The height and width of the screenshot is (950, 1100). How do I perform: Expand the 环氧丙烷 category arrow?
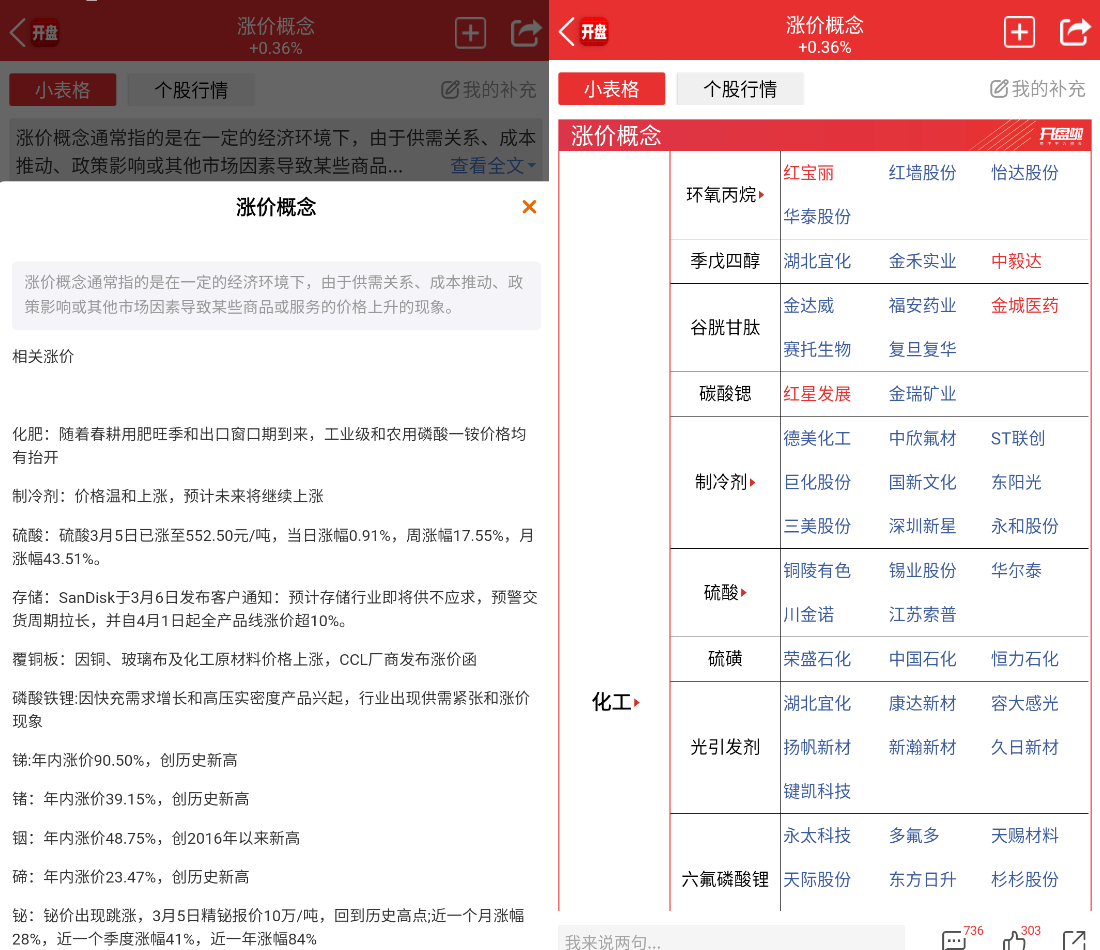[761, 195]
